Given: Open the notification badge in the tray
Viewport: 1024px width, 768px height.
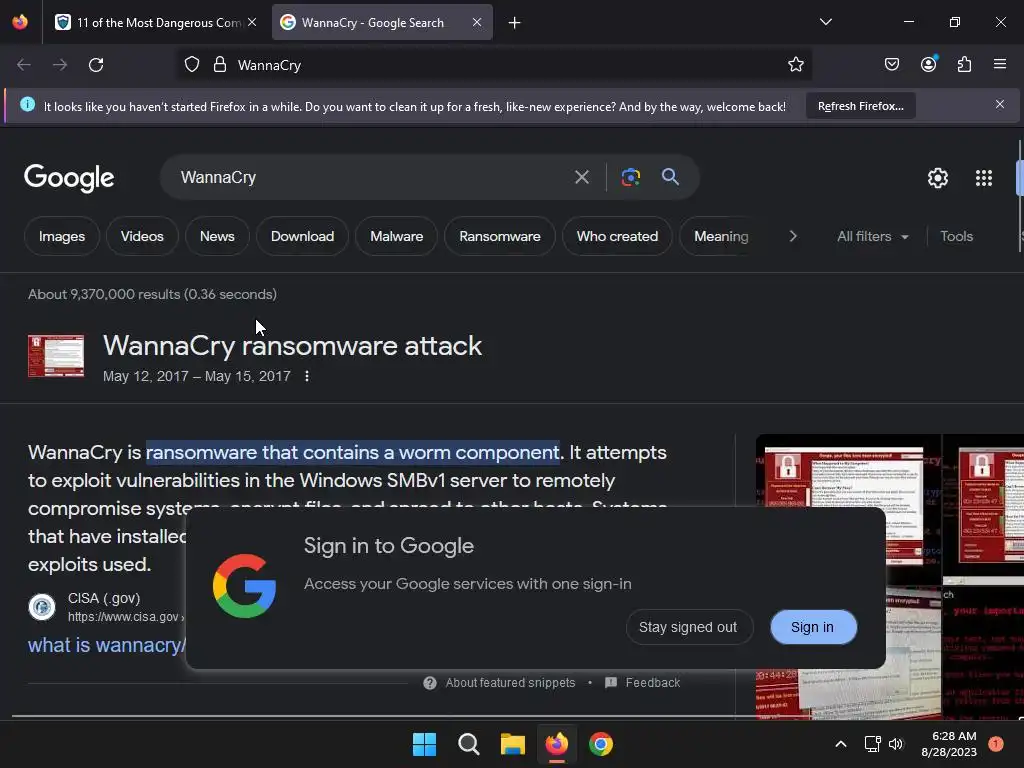Looking at the screenshot, I should (996, 744).
